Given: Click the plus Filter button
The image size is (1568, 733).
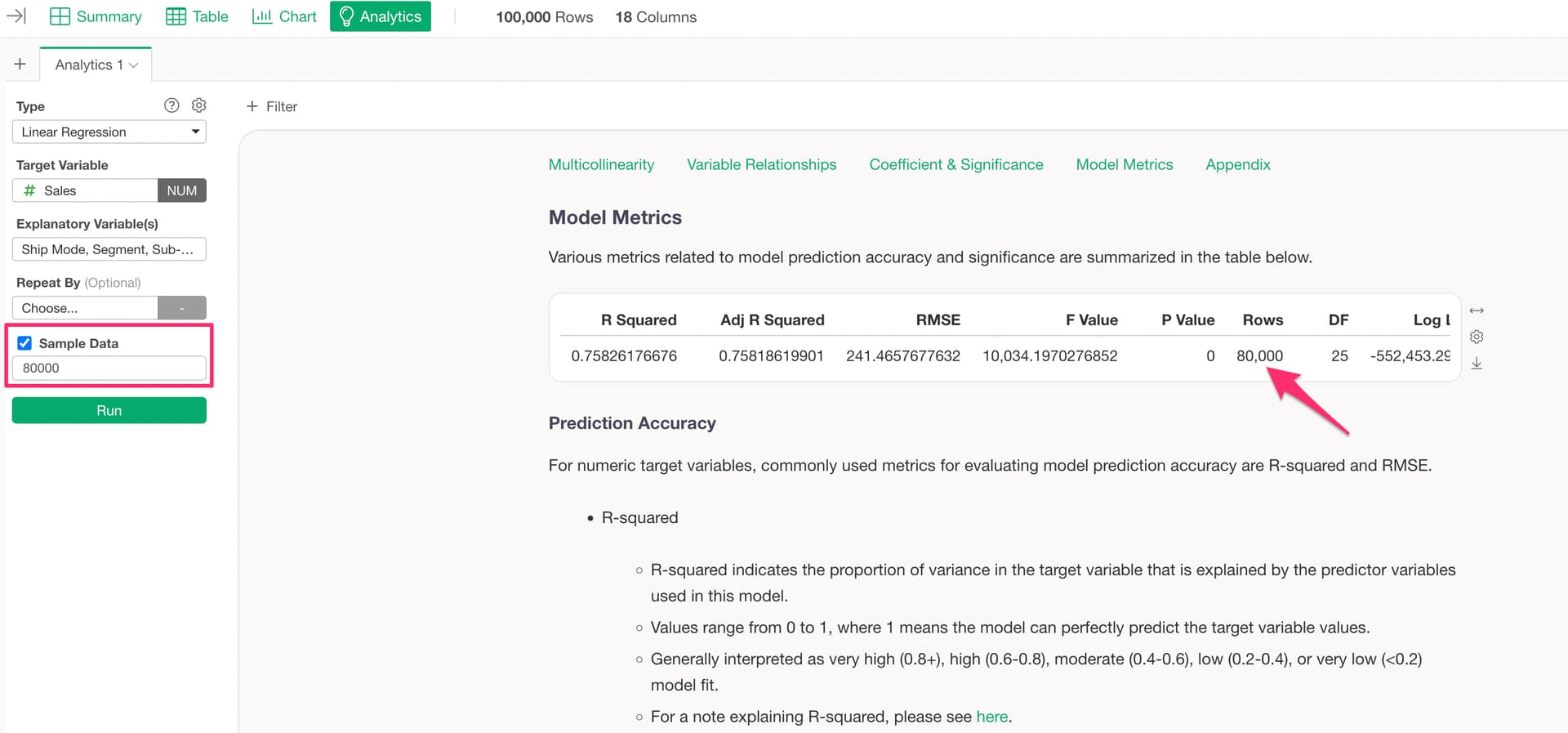Looking at the screenshot, I should click(272, 106).
